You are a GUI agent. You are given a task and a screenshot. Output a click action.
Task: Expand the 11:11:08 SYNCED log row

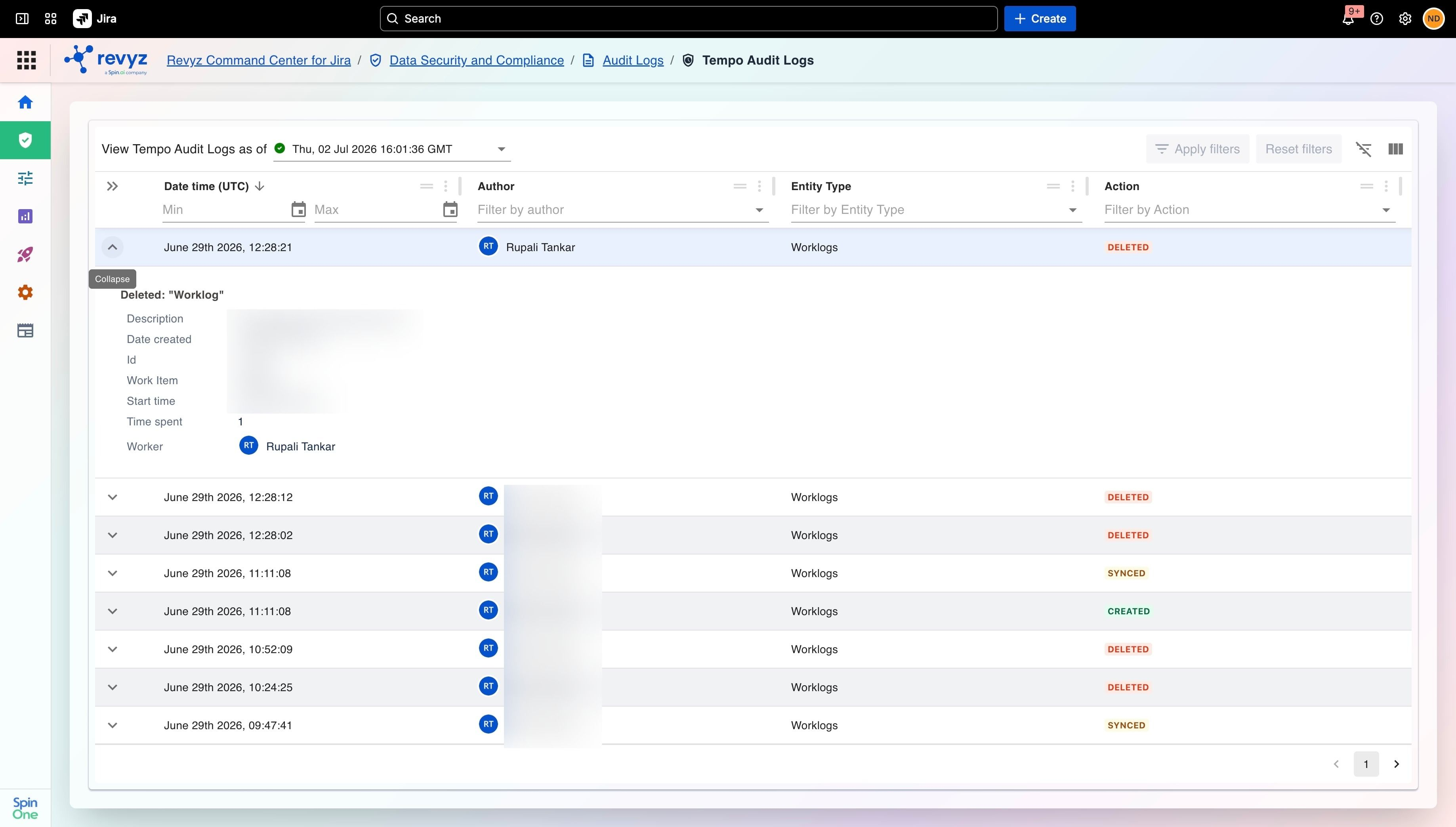pos(113,573)
